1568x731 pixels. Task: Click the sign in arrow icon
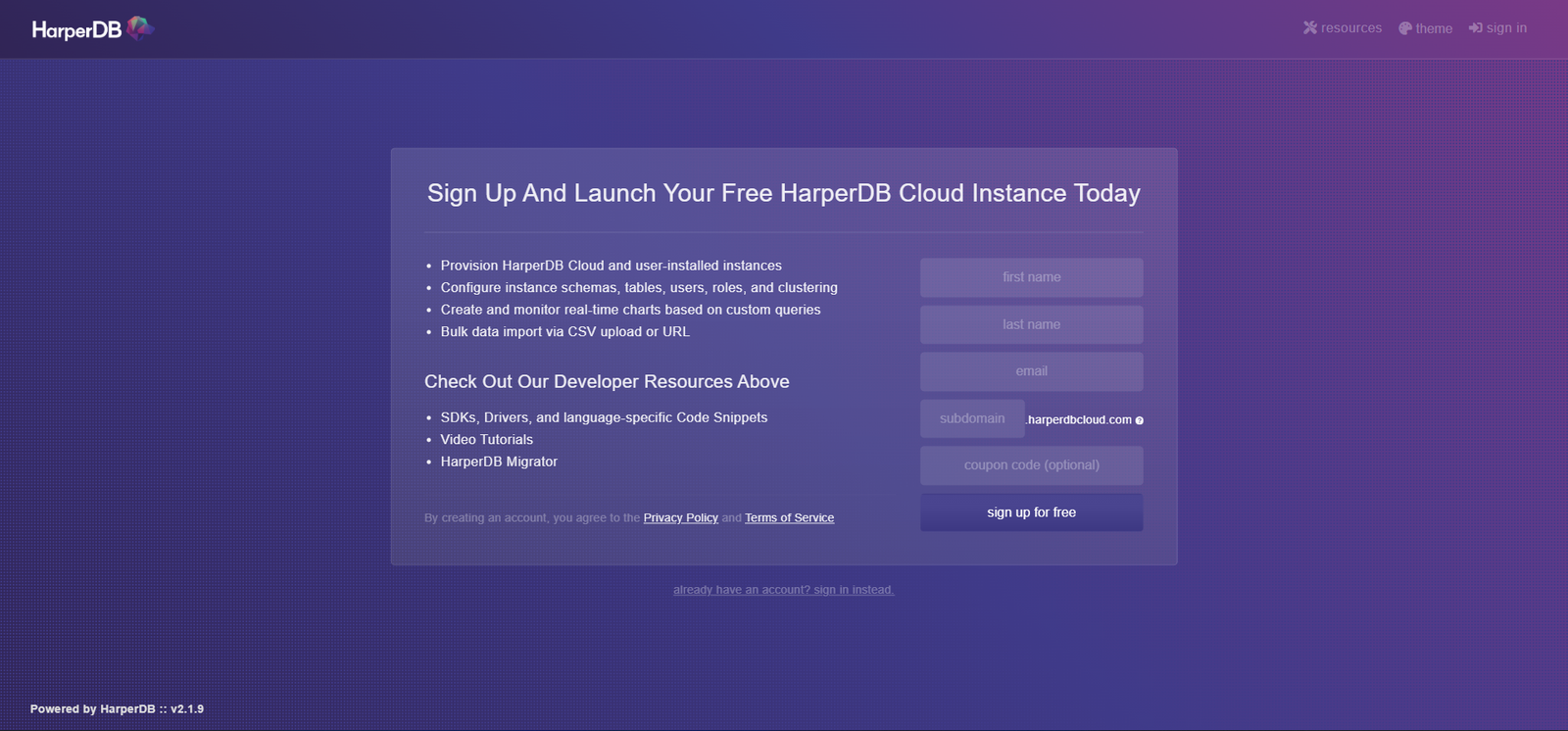1475,28
